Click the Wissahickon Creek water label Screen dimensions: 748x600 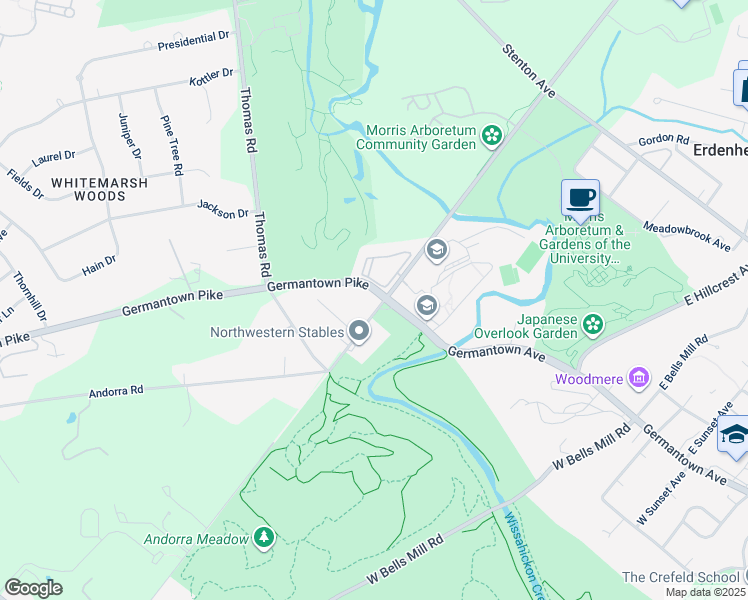click(x=524, y=555)
